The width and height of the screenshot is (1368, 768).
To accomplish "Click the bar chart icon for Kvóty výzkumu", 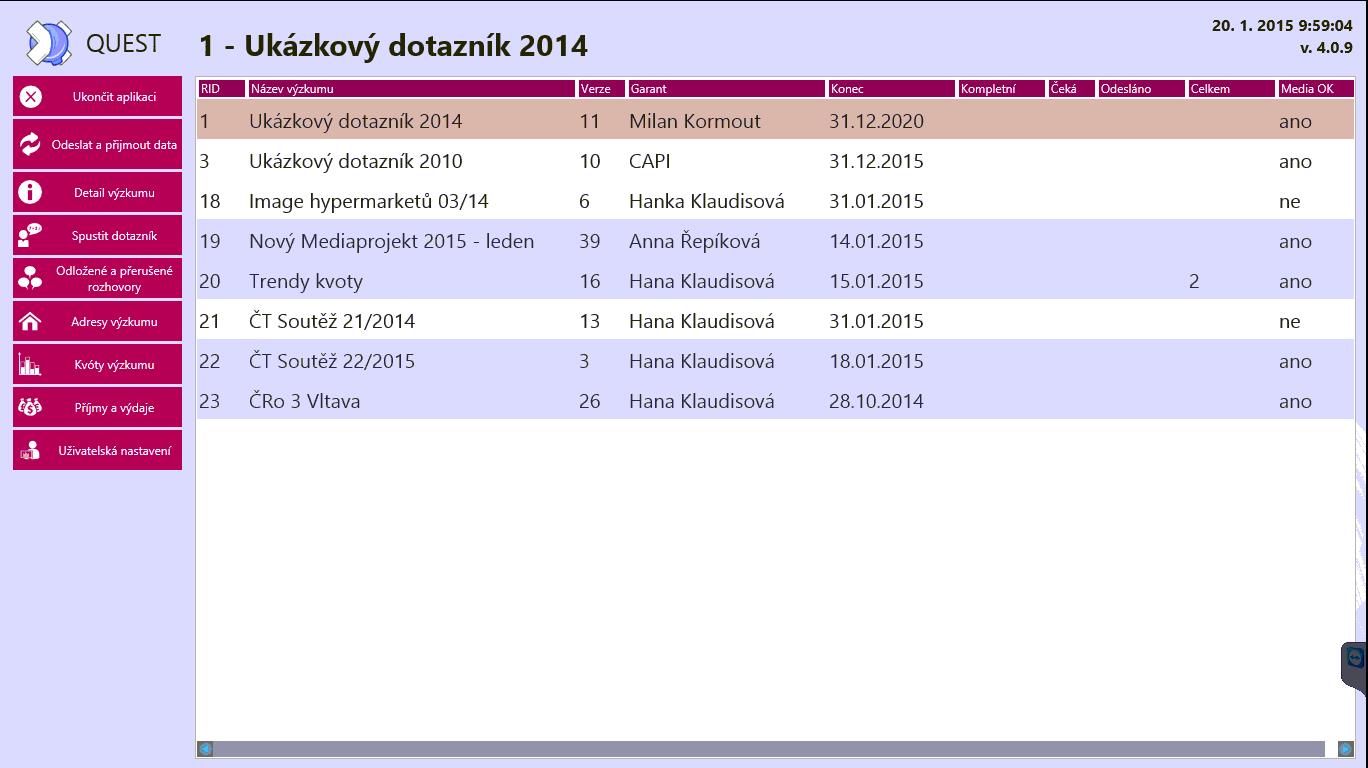I will pos(31,365).
